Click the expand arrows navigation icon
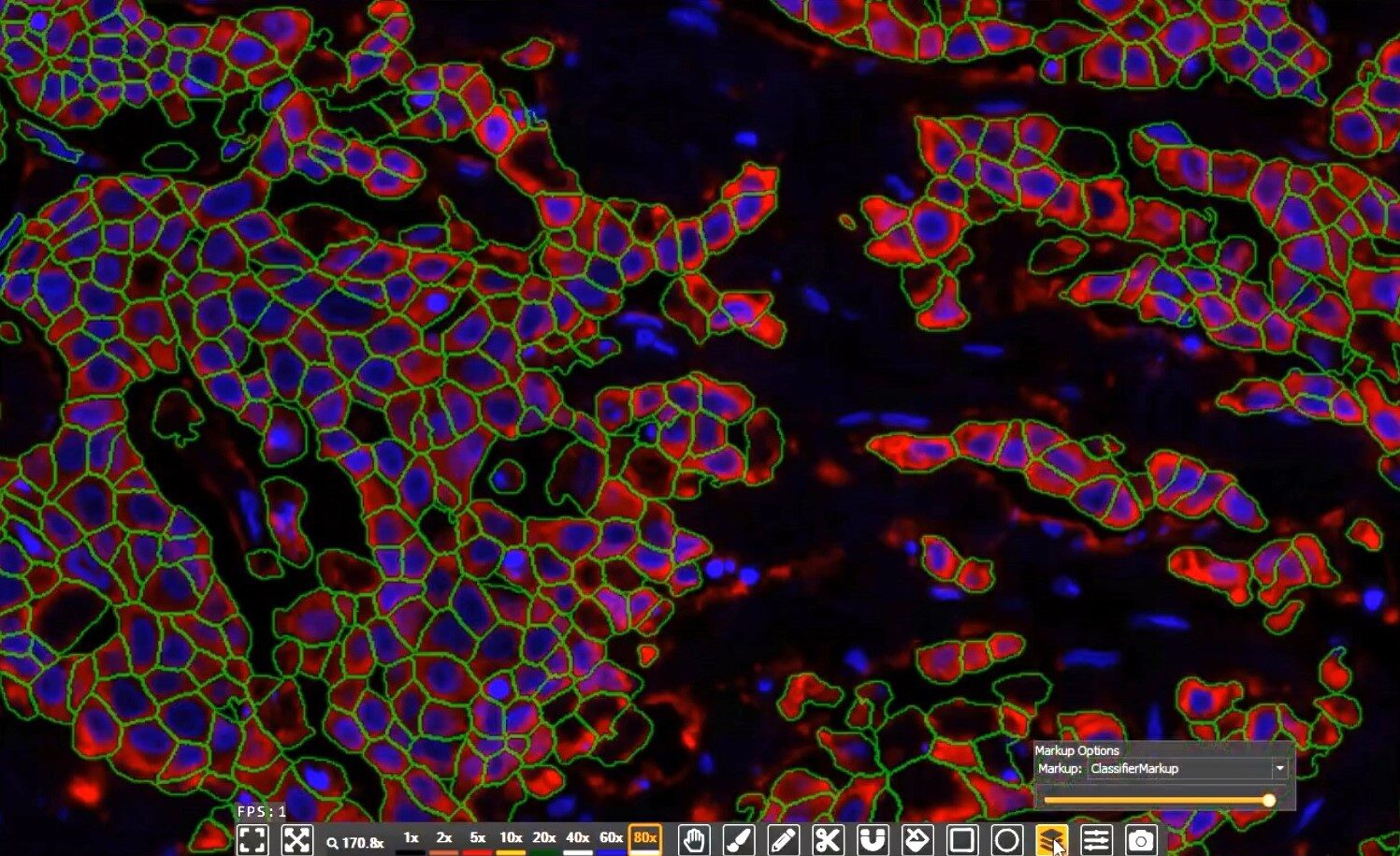Viewport: 1400px width, 856px height. point(299,839)
